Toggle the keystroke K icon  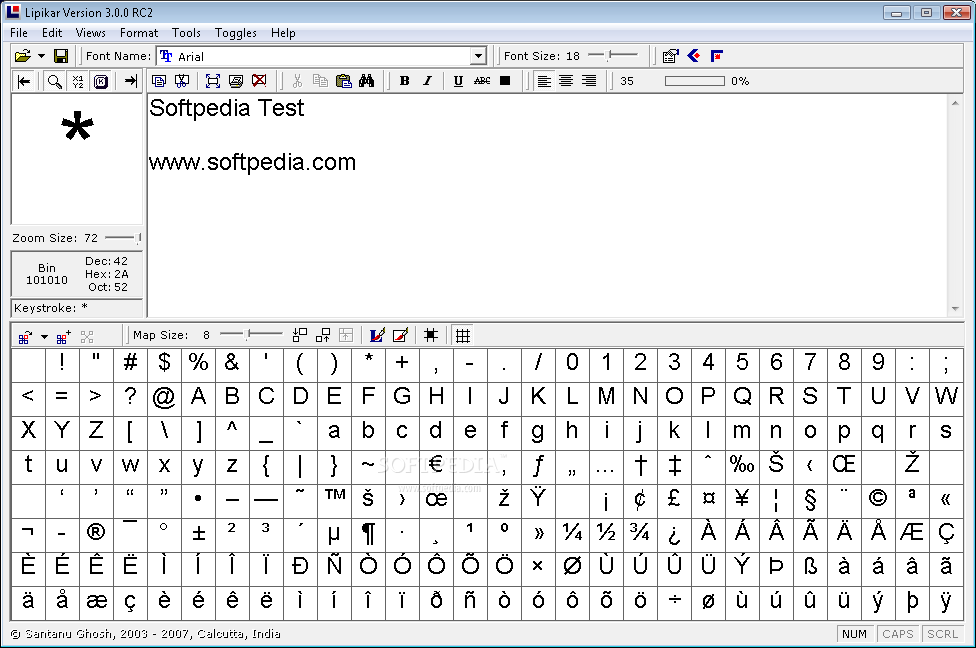point(101,81)
